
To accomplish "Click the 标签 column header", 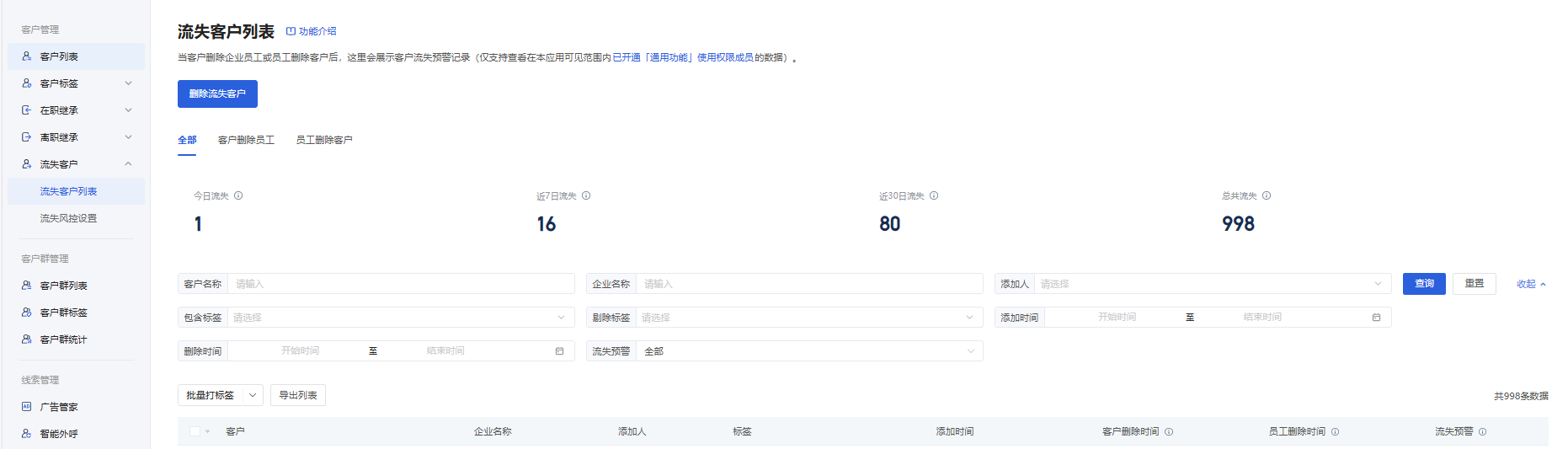I will pyautogui.click(x=742, y=431).
